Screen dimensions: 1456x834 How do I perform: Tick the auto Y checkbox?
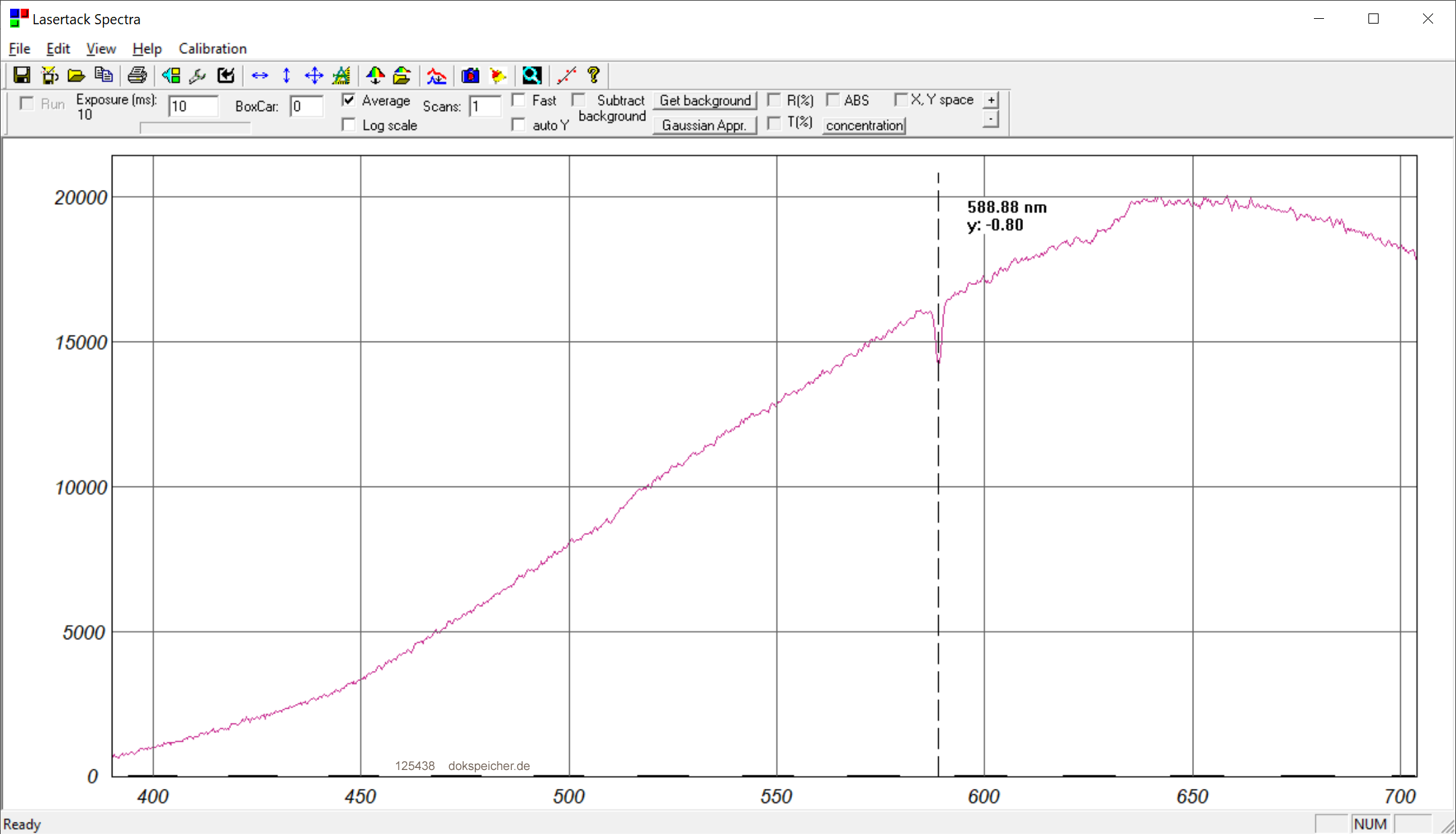coord(519,125)
